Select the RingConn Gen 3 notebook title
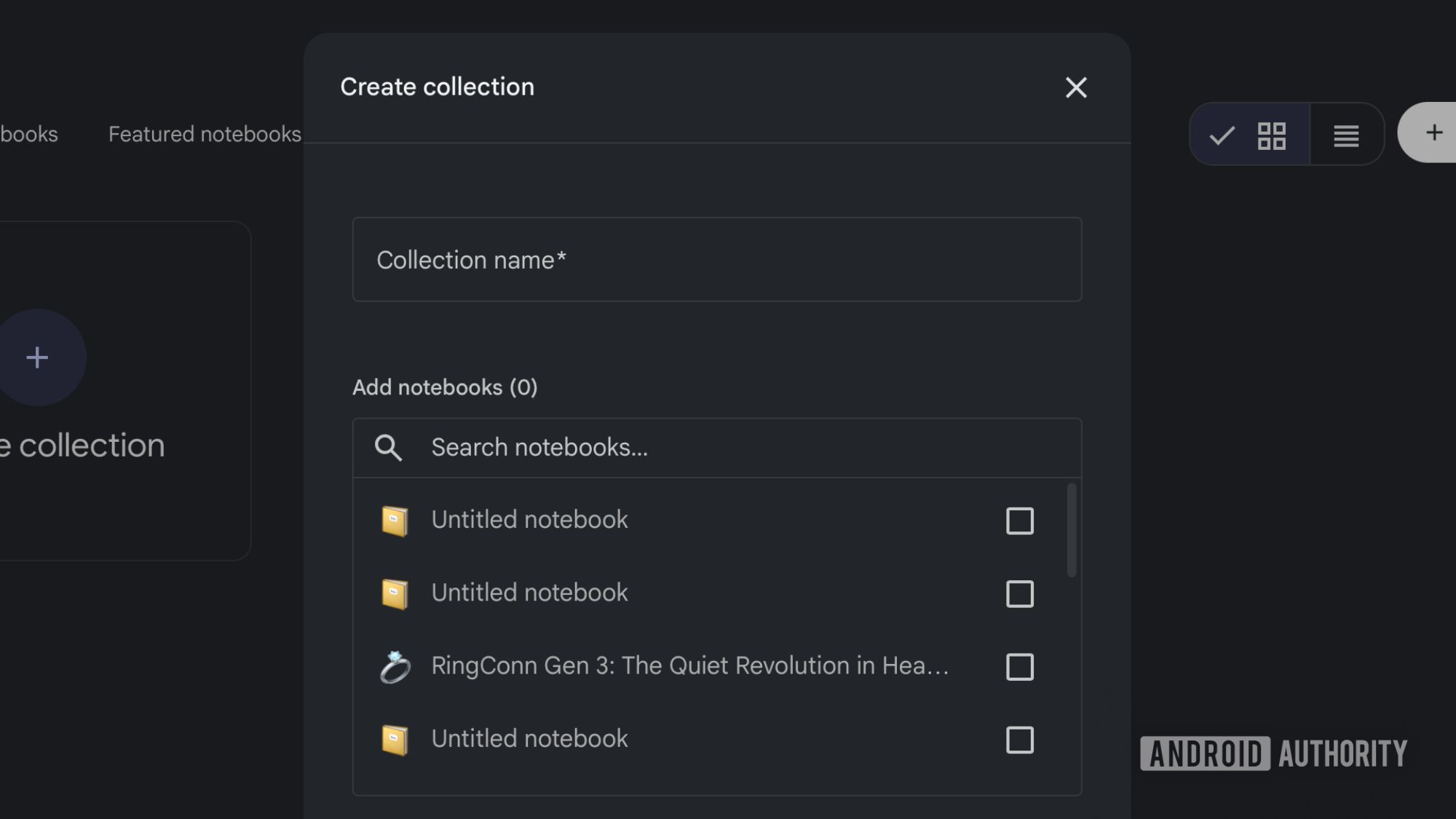1456x819 pixels. (x=690, y=665)
